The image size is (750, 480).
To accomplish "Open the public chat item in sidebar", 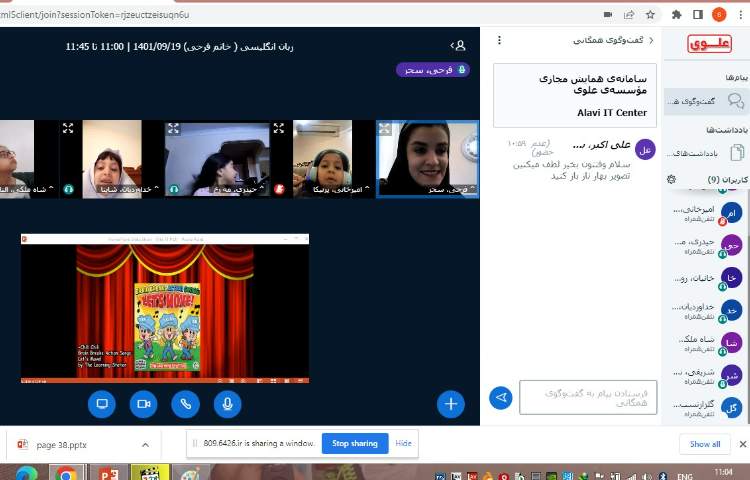I will coord(706,101).
